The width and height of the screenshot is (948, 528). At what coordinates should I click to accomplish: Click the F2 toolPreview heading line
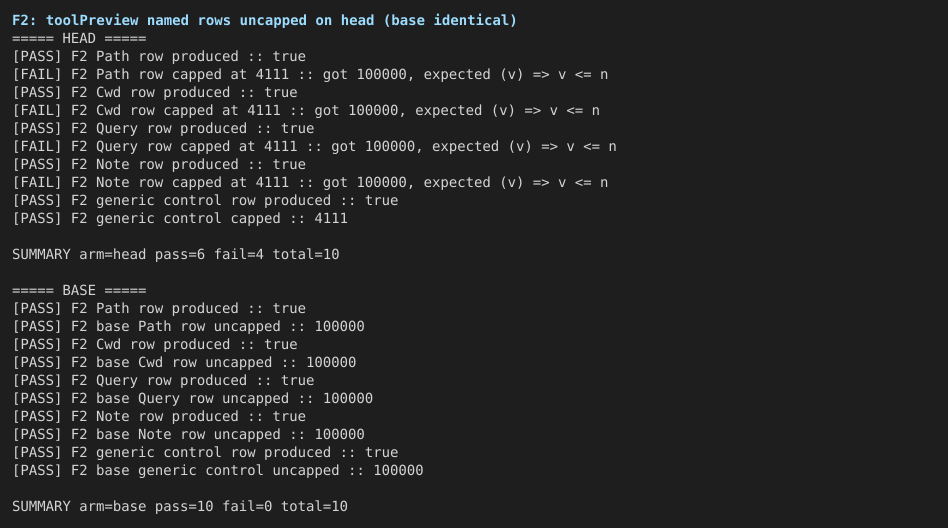click(x=264, y=21)
